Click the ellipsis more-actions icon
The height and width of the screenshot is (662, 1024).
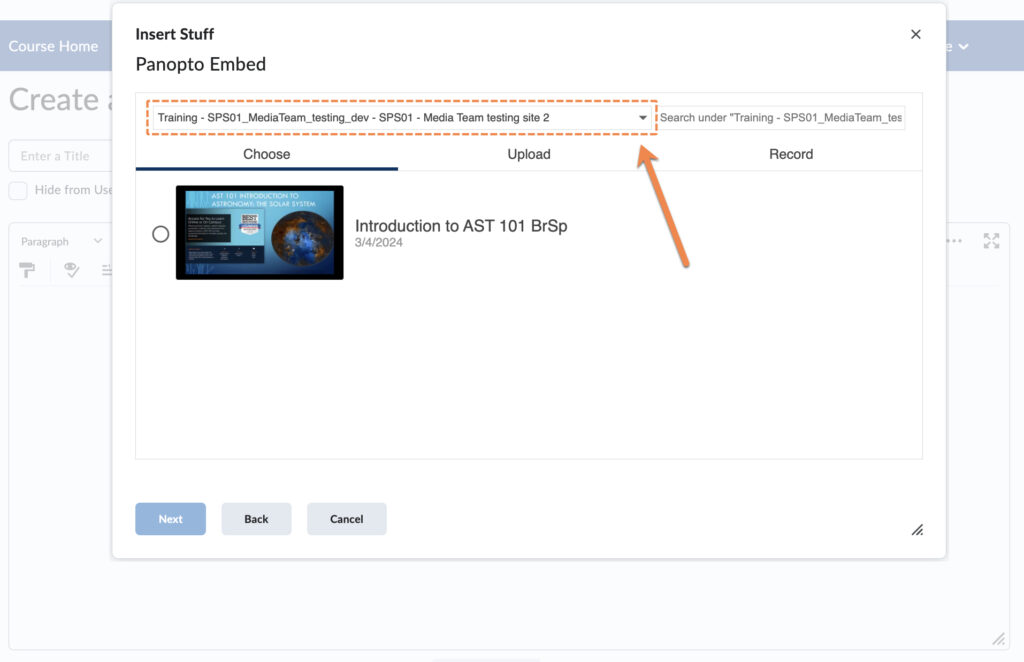click(953, 240)
